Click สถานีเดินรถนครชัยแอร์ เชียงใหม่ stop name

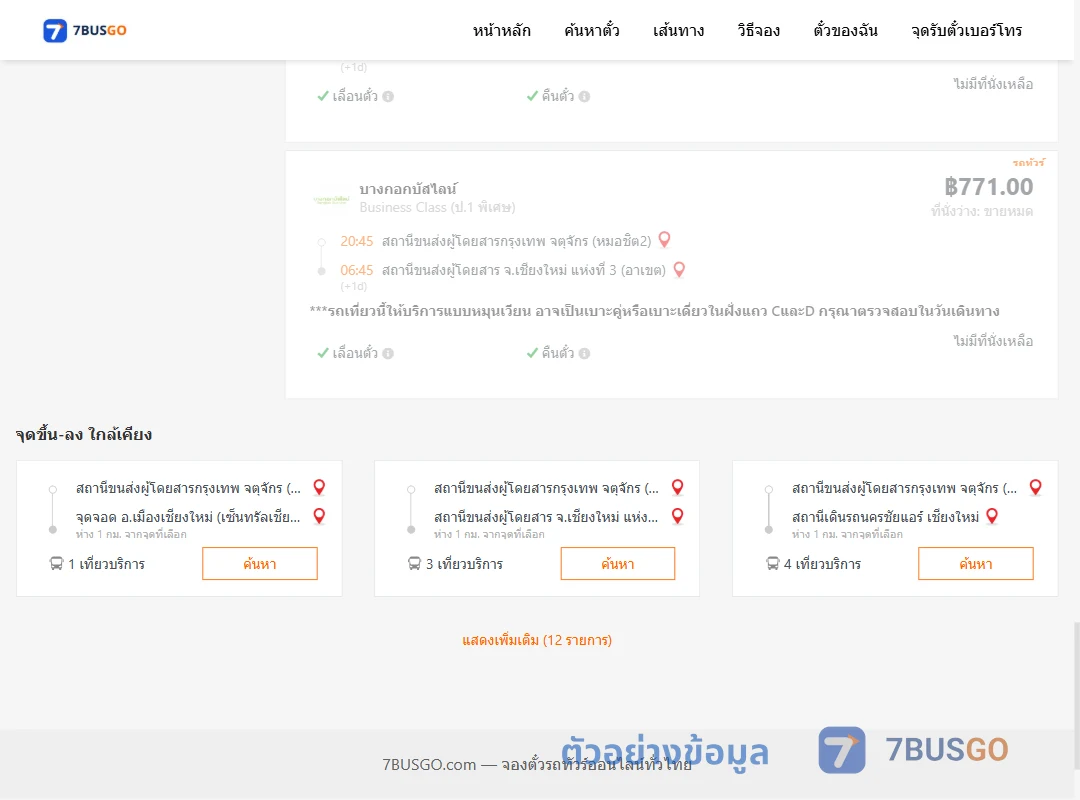(x=885, y=517)
